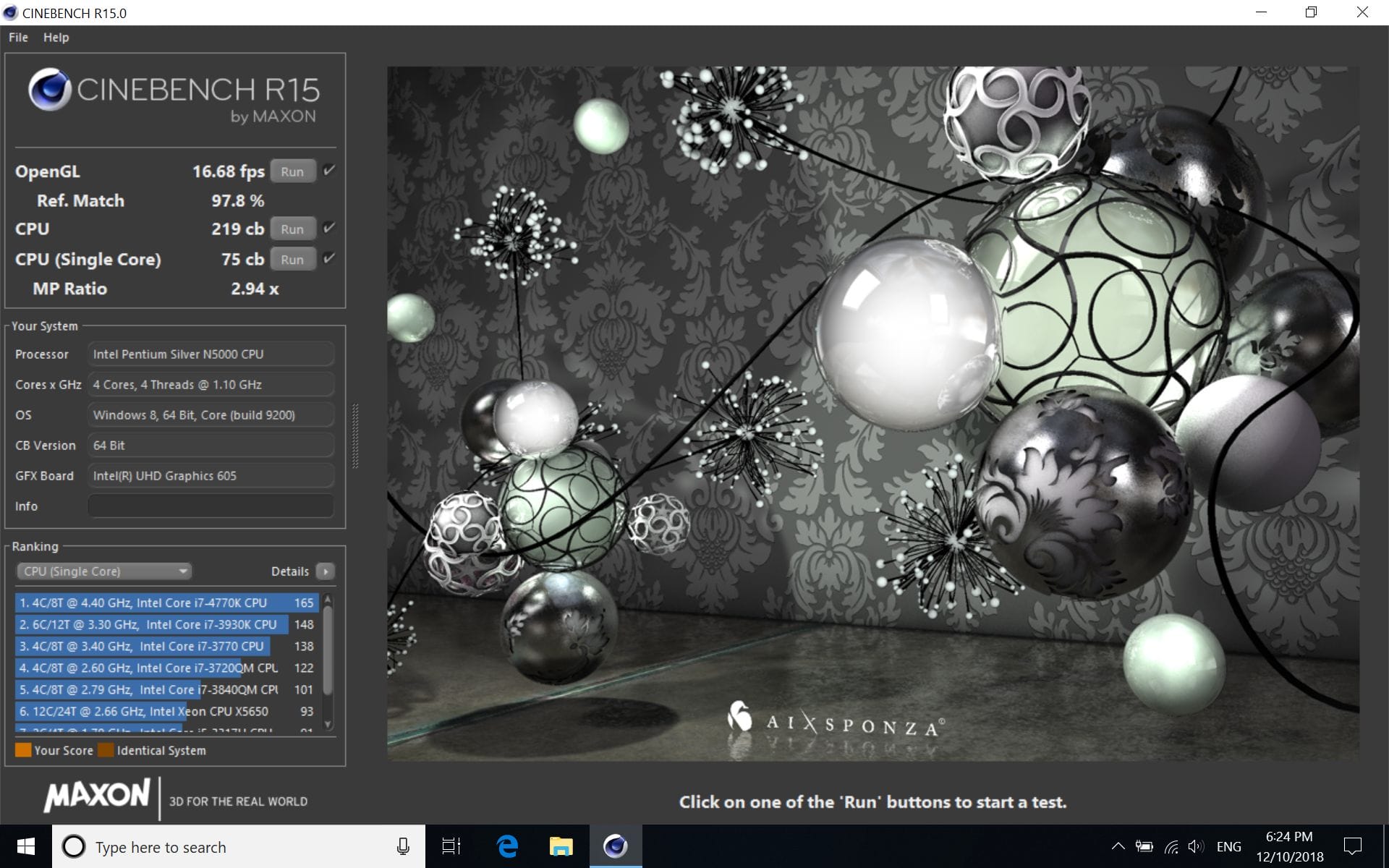Select ranking entry Intel Core i7-3840QM CPU
Viewport: 1389px width, 868px height.
point(166,689)
